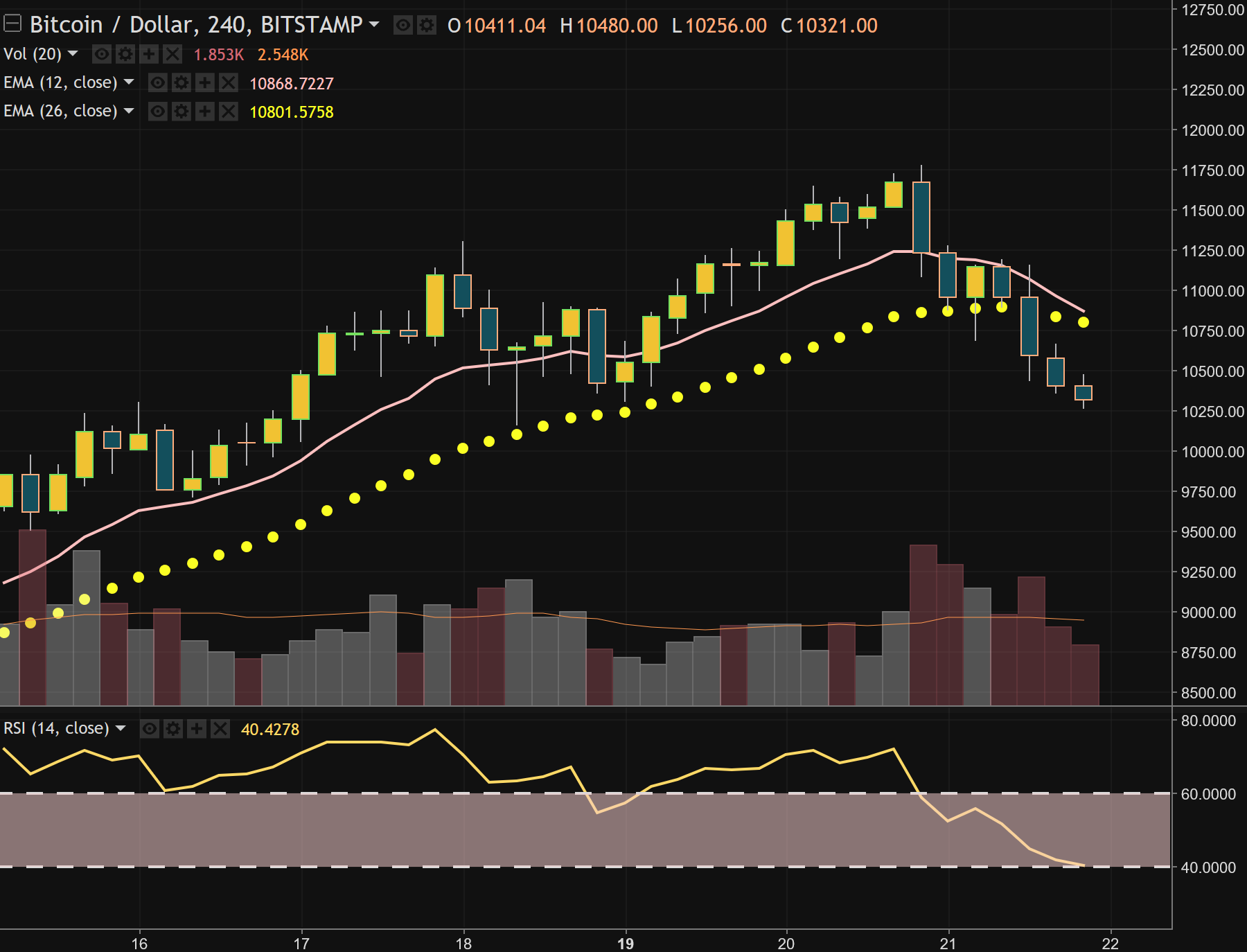Remove EMA (12, close) with its X icon

[229, 83]
